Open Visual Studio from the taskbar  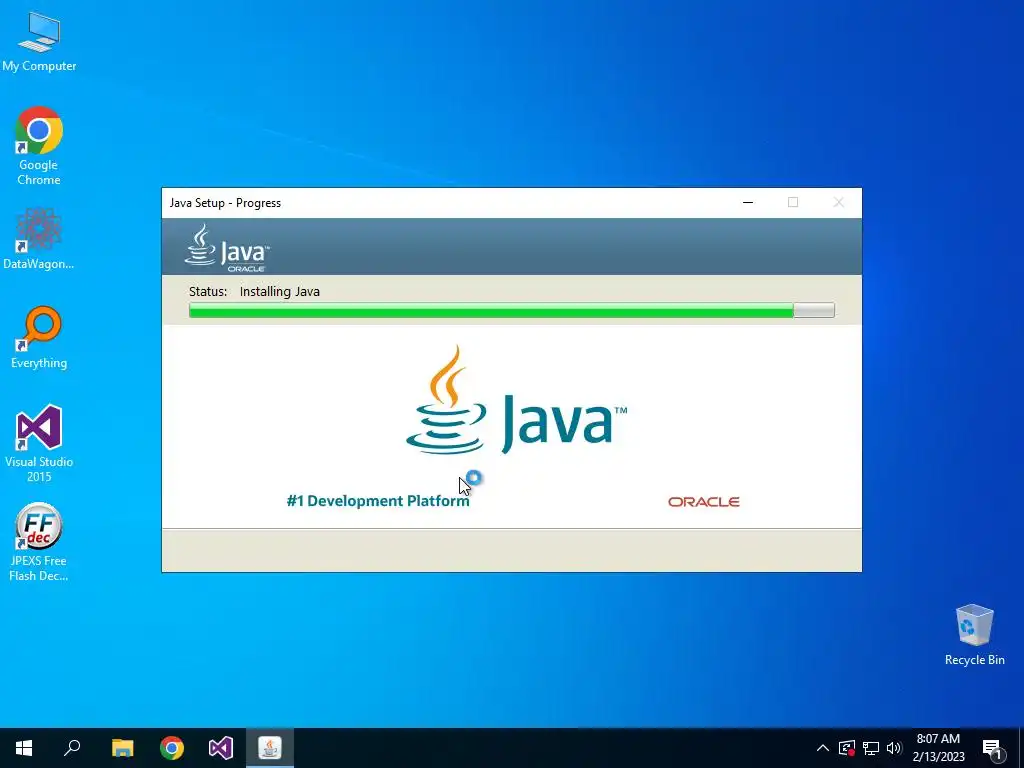221,748
